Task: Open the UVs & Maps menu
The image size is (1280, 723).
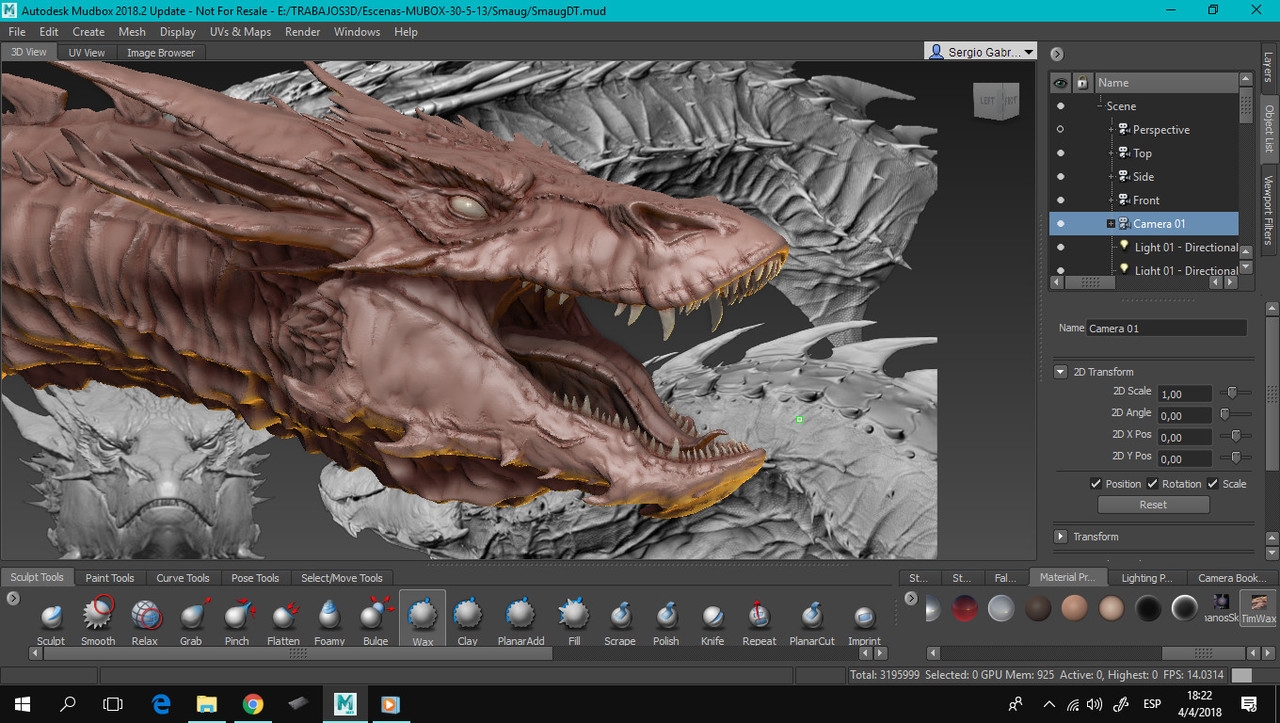Action: point(240,32)
